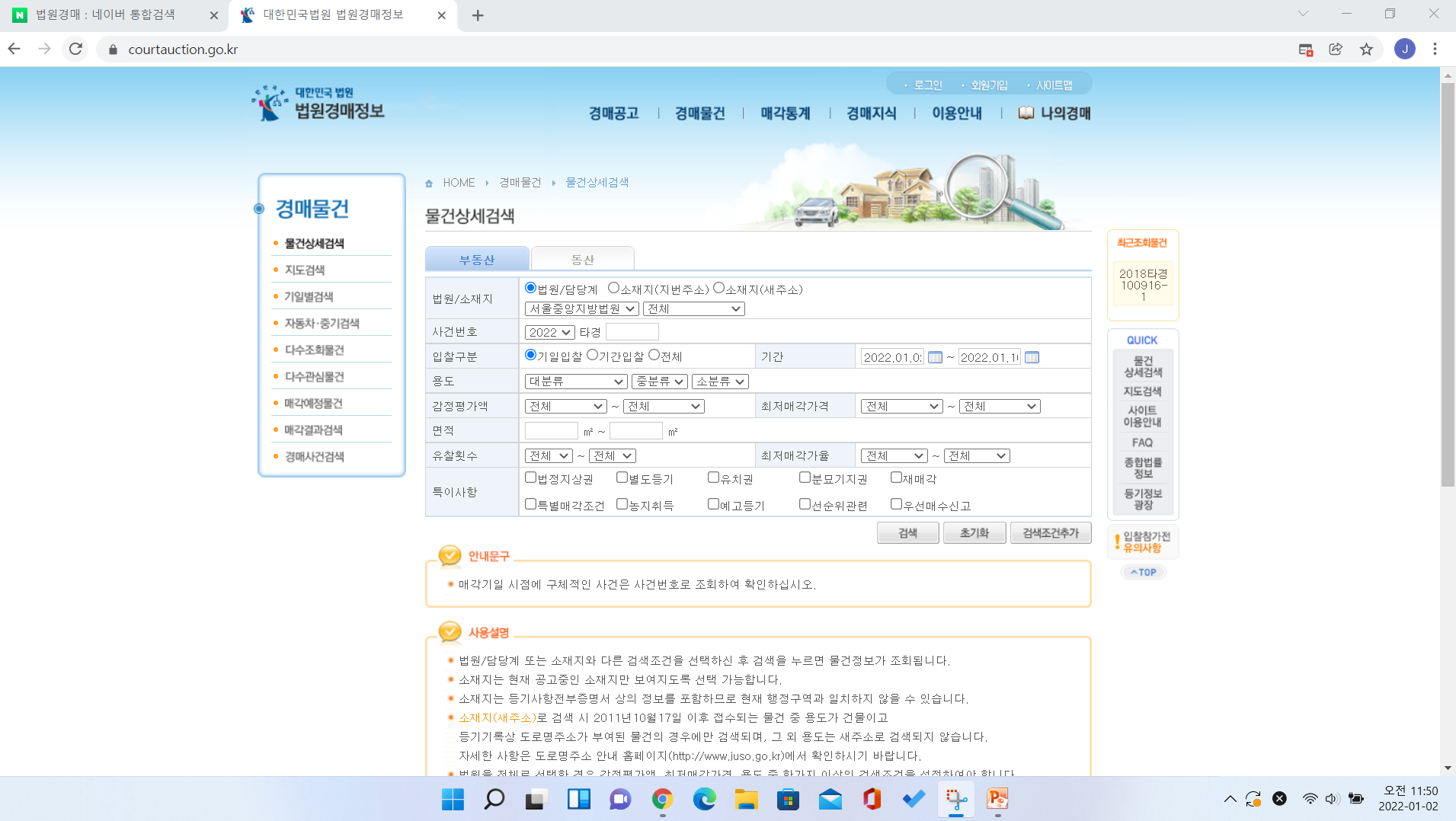This screenshot has width=1456, height=821.
Task: Open 매각결과검색 in left sidebar
Action: point(314,430)
